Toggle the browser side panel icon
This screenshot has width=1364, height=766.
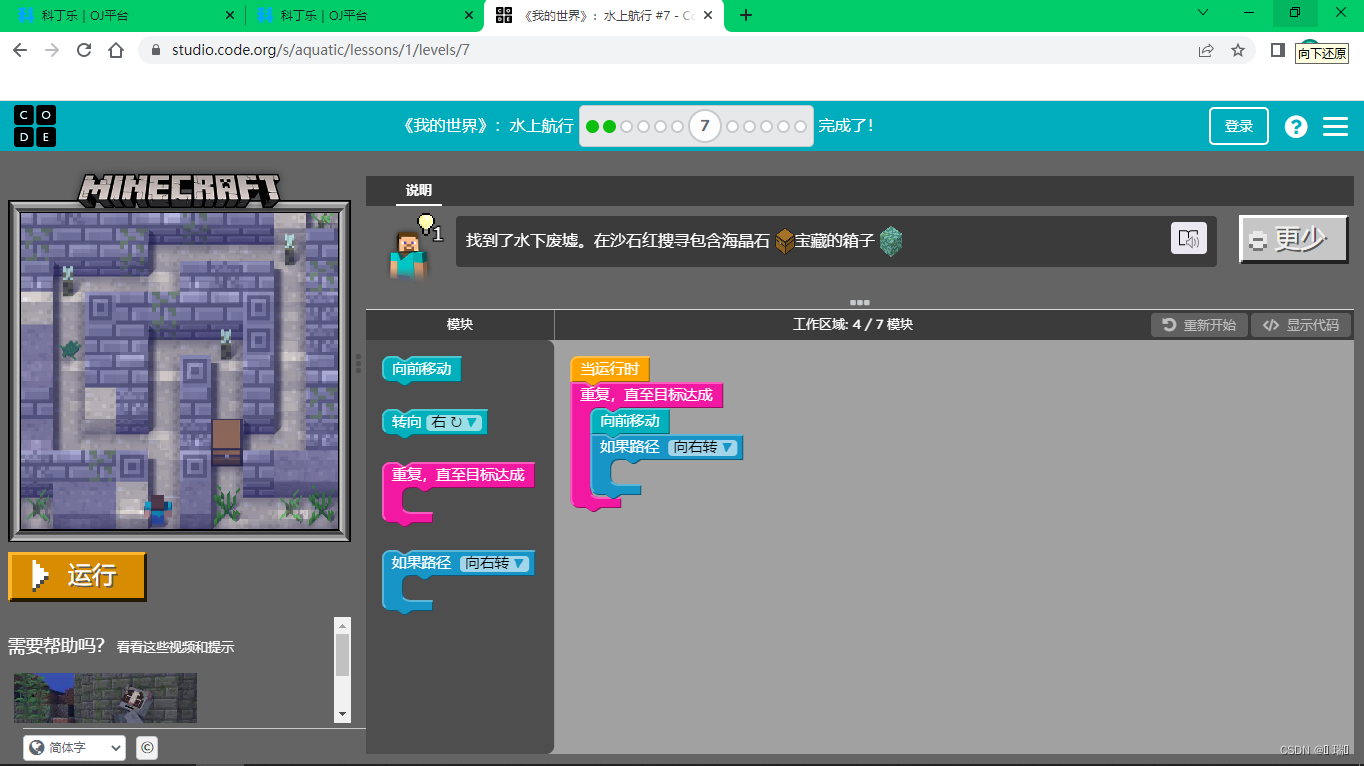pyautogui.click(x=1277, y=50)
